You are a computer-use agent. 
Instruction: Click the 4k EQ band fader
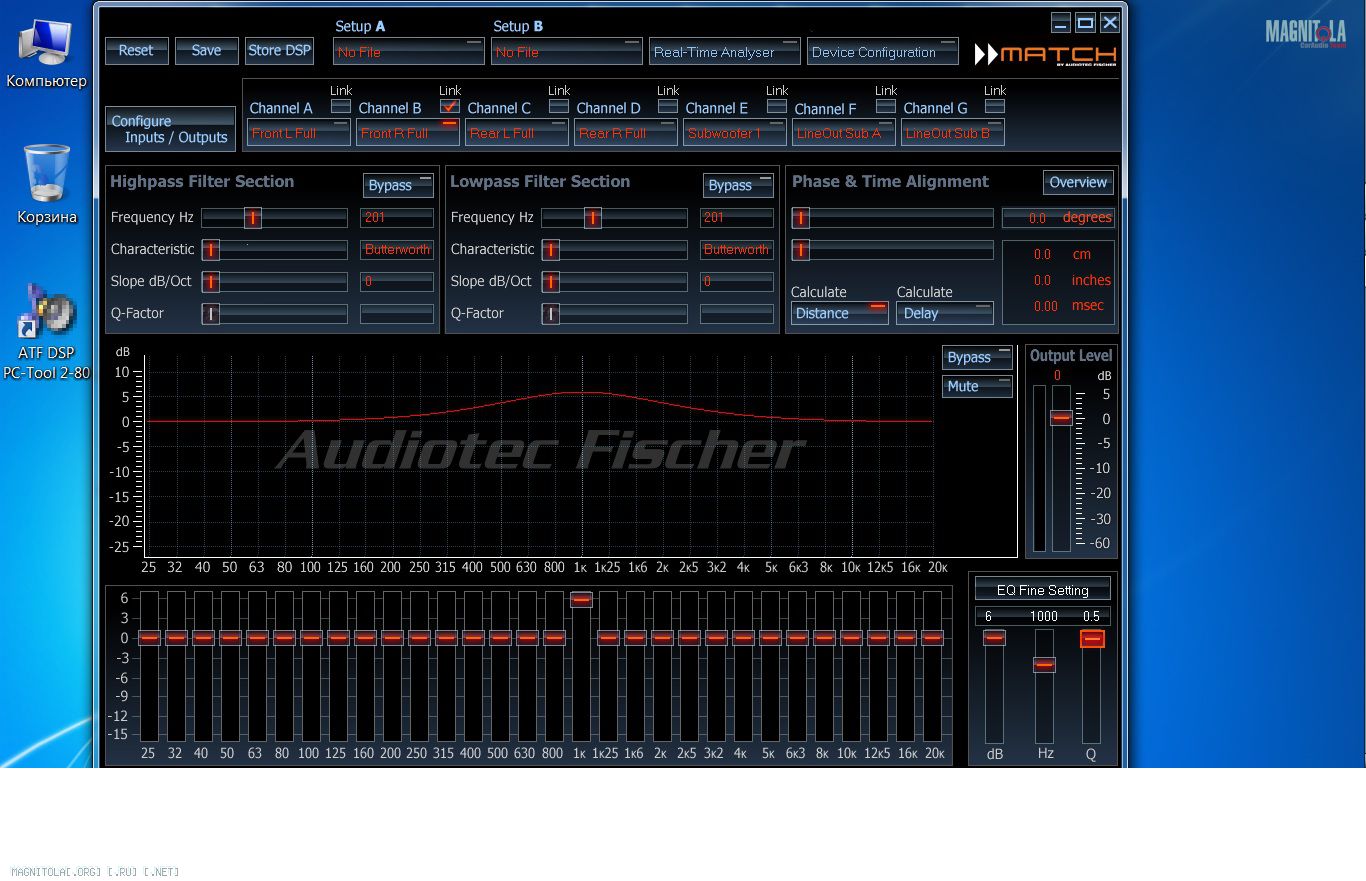tap(743, 637)
